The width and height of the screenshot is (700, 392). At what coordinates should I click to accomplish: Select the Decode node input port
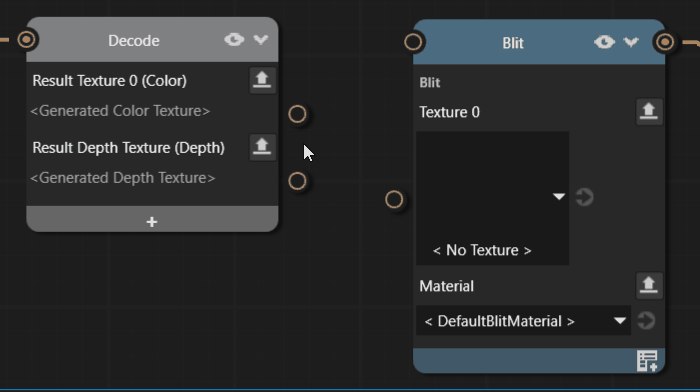tap(26, 40)
